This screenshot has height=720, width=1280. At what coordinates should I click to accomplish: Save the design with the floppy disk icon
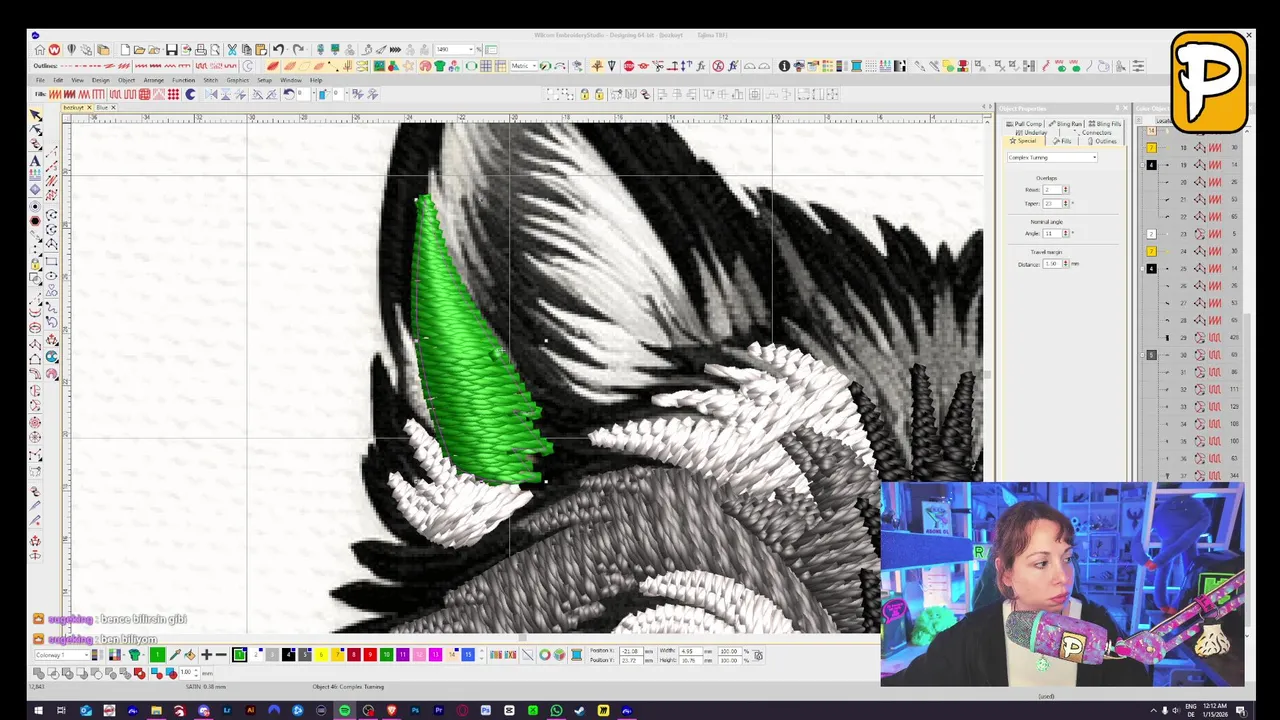click(x=171, y=50)
